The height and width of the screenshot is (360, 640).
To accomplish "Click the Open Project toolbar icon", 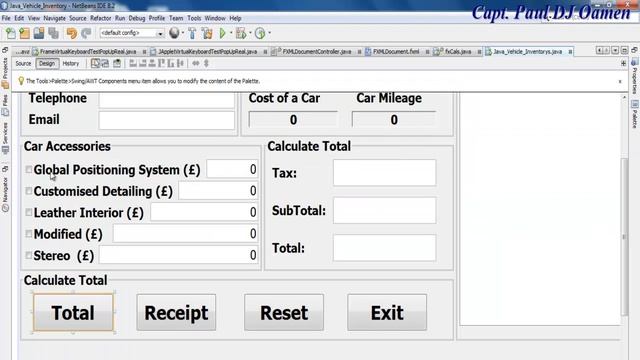I will click(x=39, y=33).
